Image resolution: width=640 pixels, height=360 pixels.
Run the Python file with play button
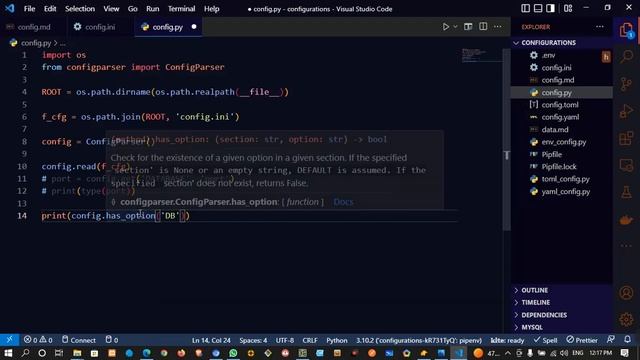[445, 27]
